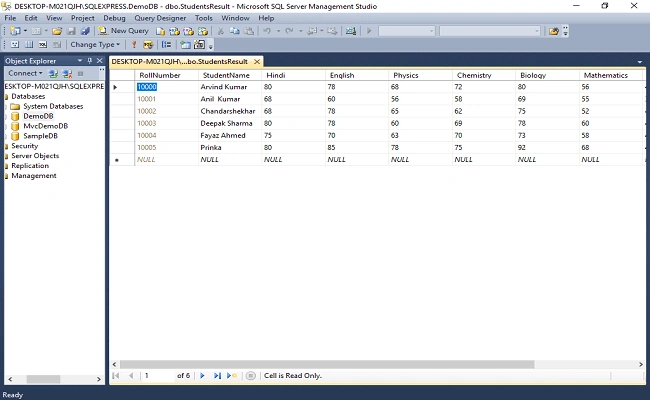The width and height of the screenshot is (650, 400).
Task: Open the Query Designer menu
Action: [x=160, y=18]
